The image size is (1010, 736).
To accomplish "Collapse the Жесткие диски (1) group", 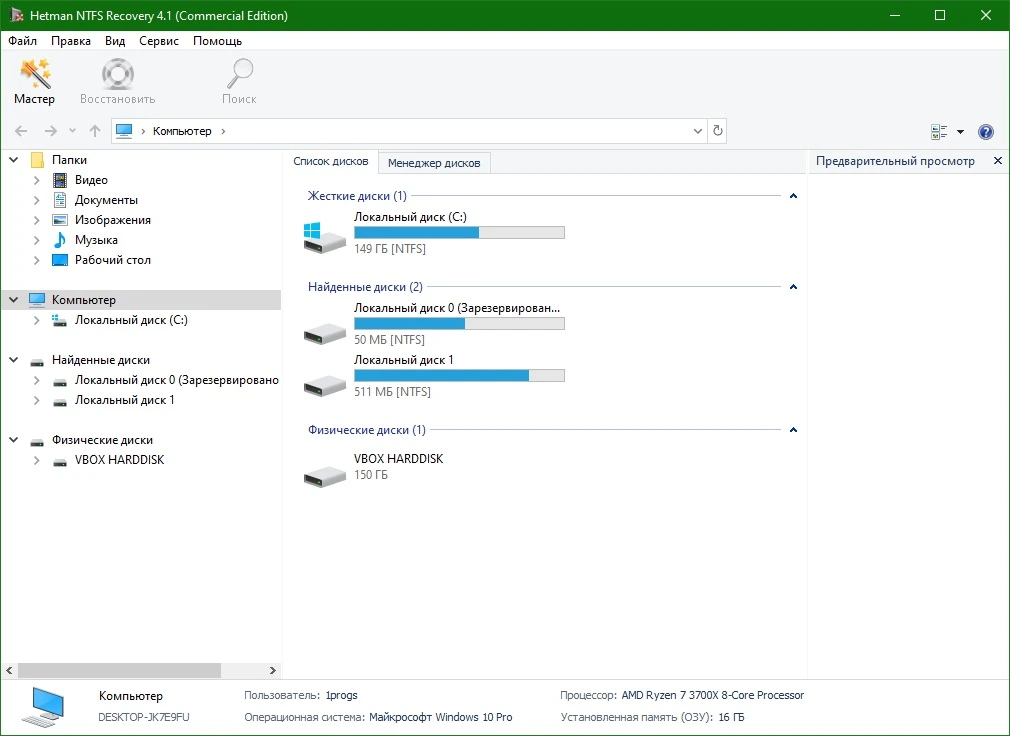I will (794, 196).
